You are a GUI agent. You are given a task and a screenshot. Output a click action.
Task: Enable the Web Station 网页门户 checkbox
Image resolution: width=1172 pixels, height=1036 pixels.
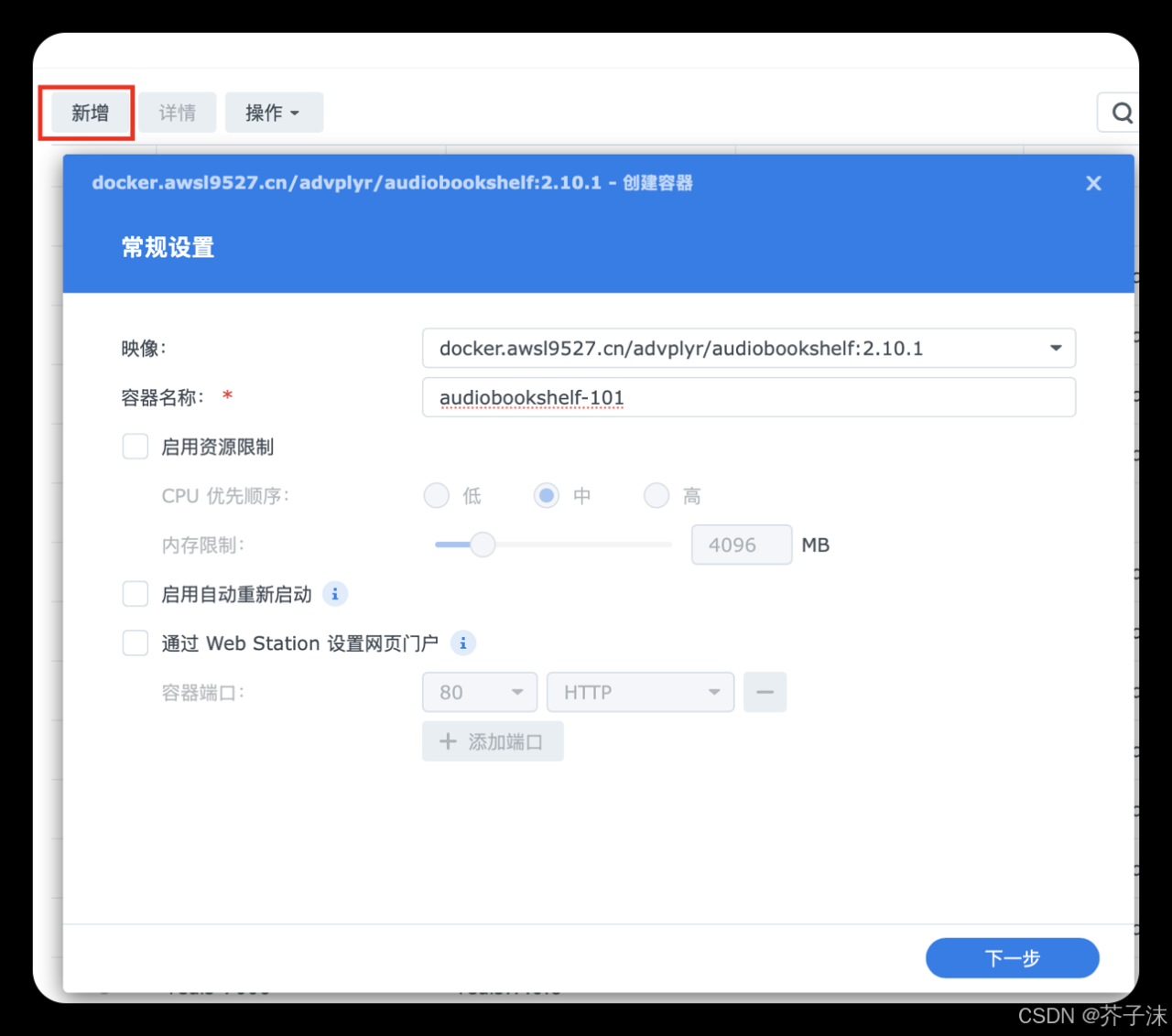tap(135, 642)
